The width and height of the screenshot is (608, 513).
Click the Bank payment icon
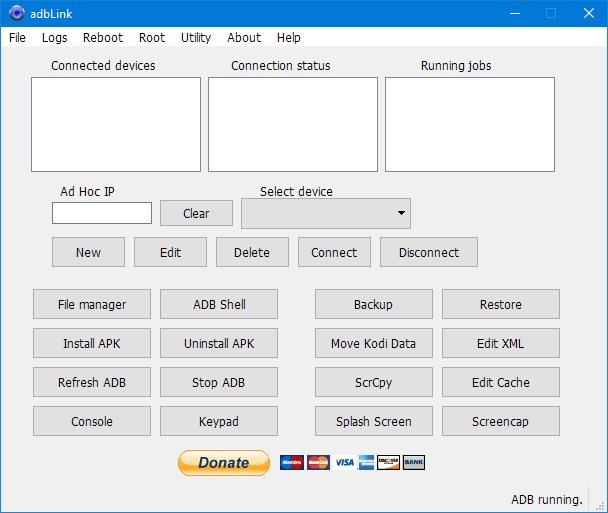coord(414,463)
